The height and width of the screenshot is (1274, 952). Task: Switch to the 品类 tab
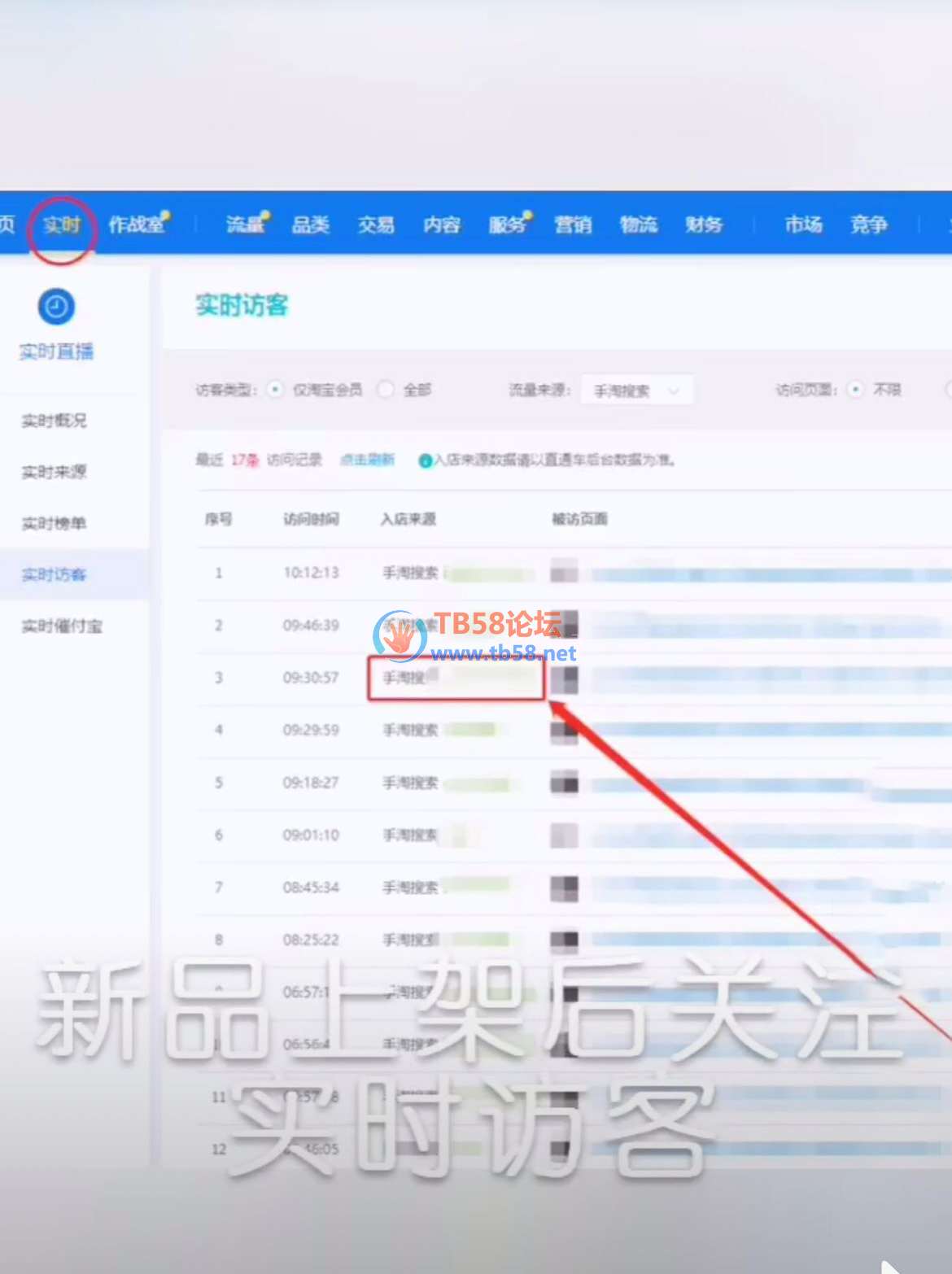(x=311, y=225)
